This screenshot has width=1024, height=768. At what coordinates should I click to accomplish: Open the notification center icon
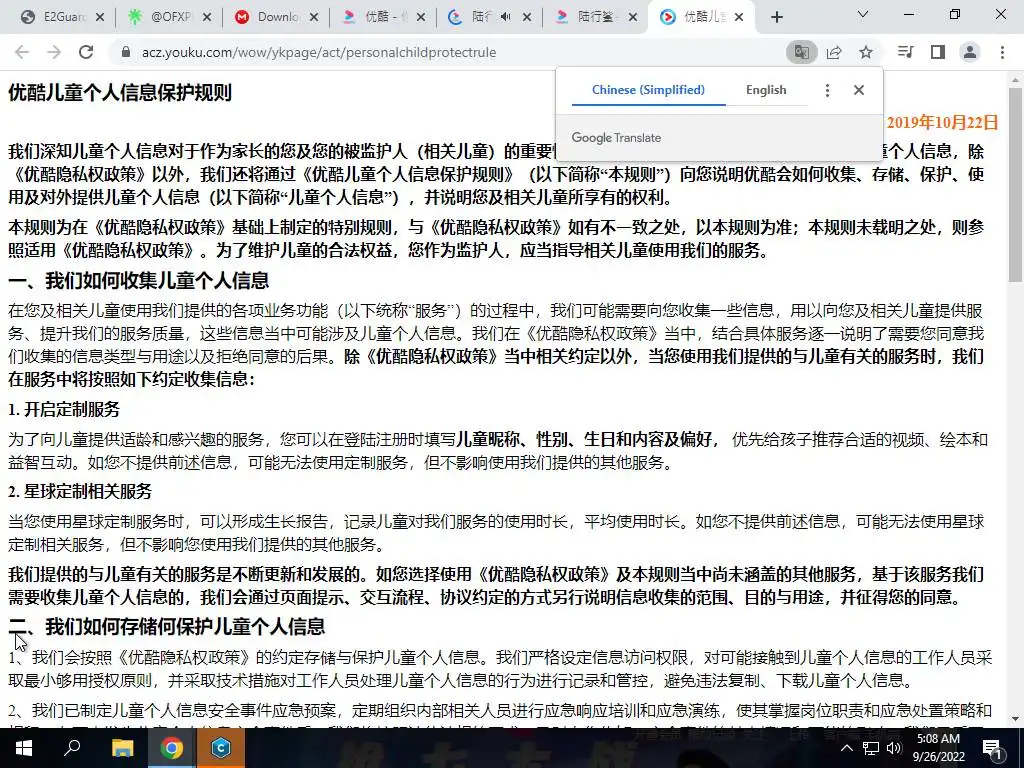(x=992, y=748)
